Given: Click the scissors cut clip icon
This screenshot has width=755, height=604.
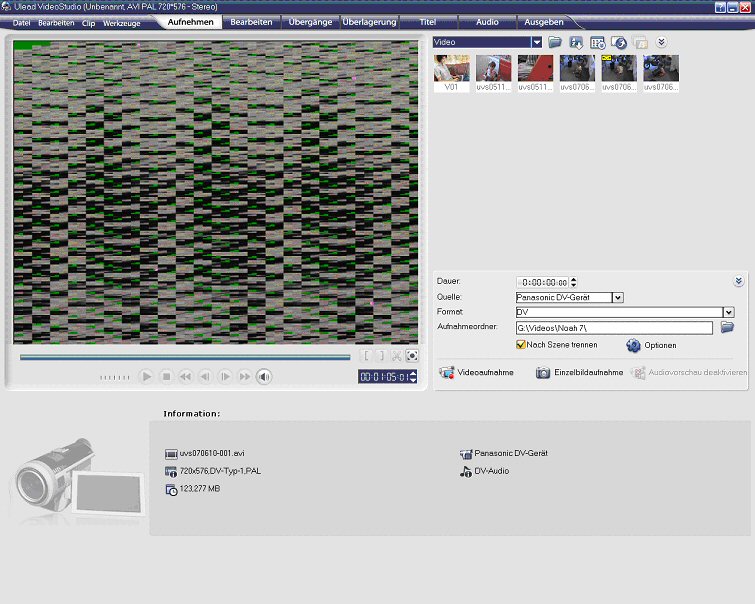Looking at the screenshot, I should [396, 355].
